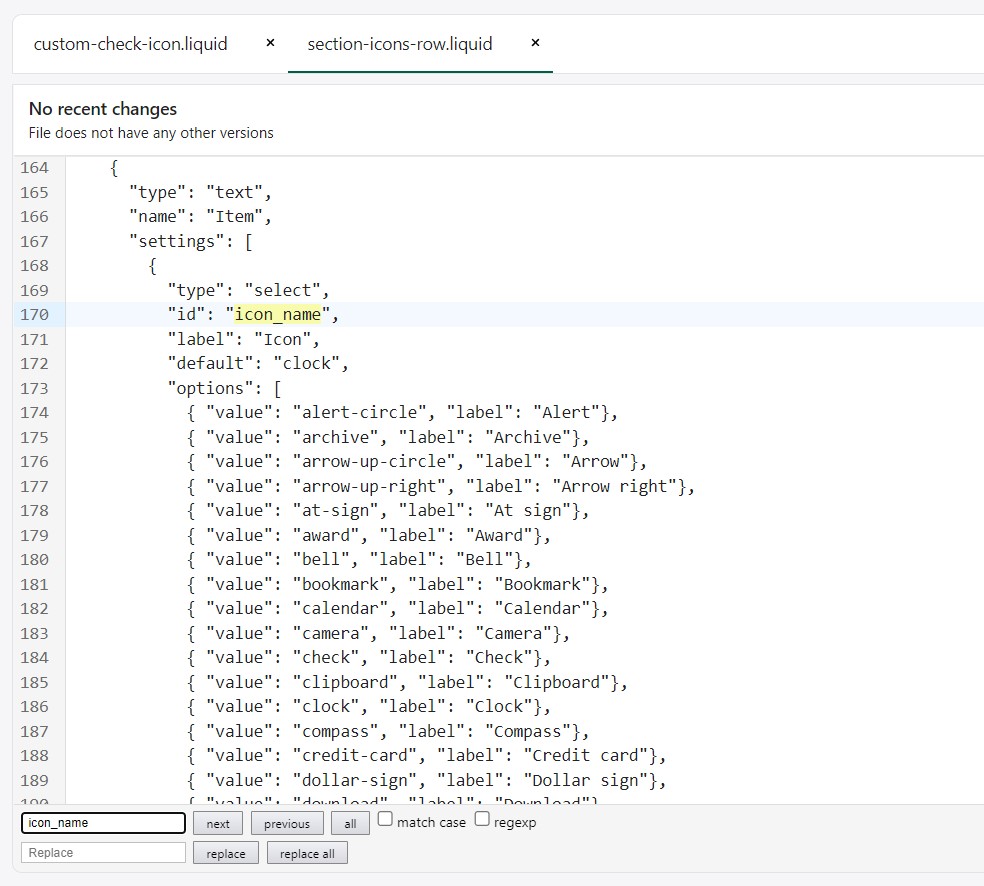
Task: Click the compass option line
Action: click(388, 731)
